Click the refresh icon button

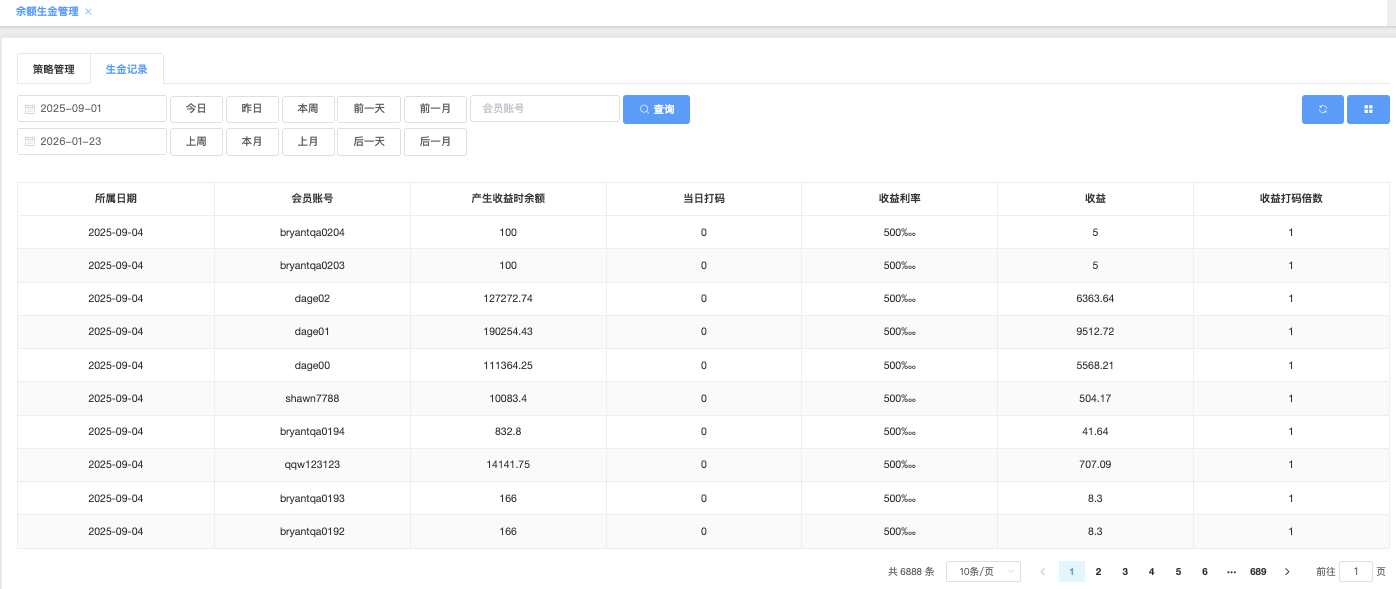coord(1322,109)
